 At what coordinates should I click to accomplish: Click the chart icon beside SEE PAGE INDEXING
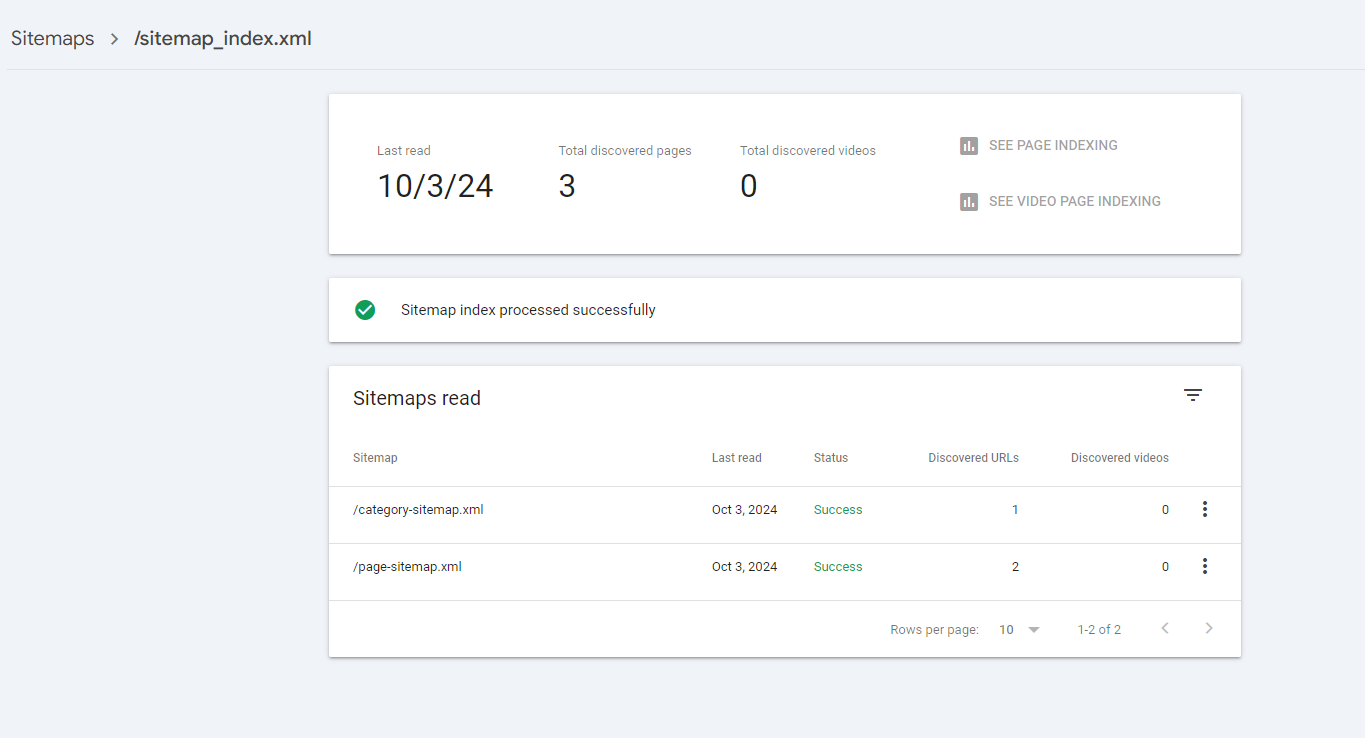coord(968,146)
